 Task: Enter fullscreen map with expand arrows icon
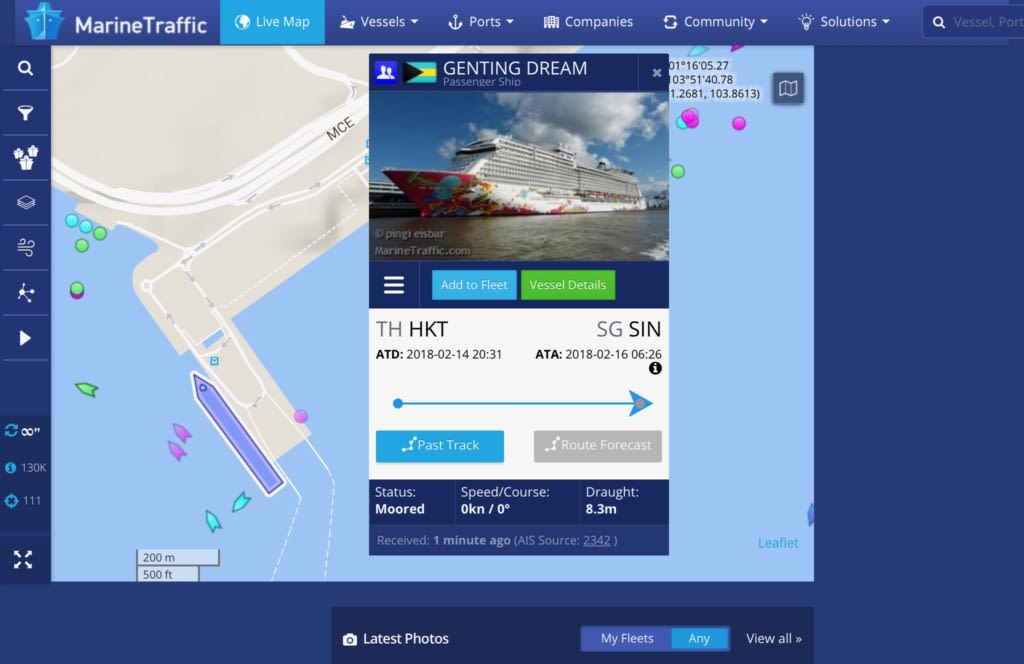23,560
